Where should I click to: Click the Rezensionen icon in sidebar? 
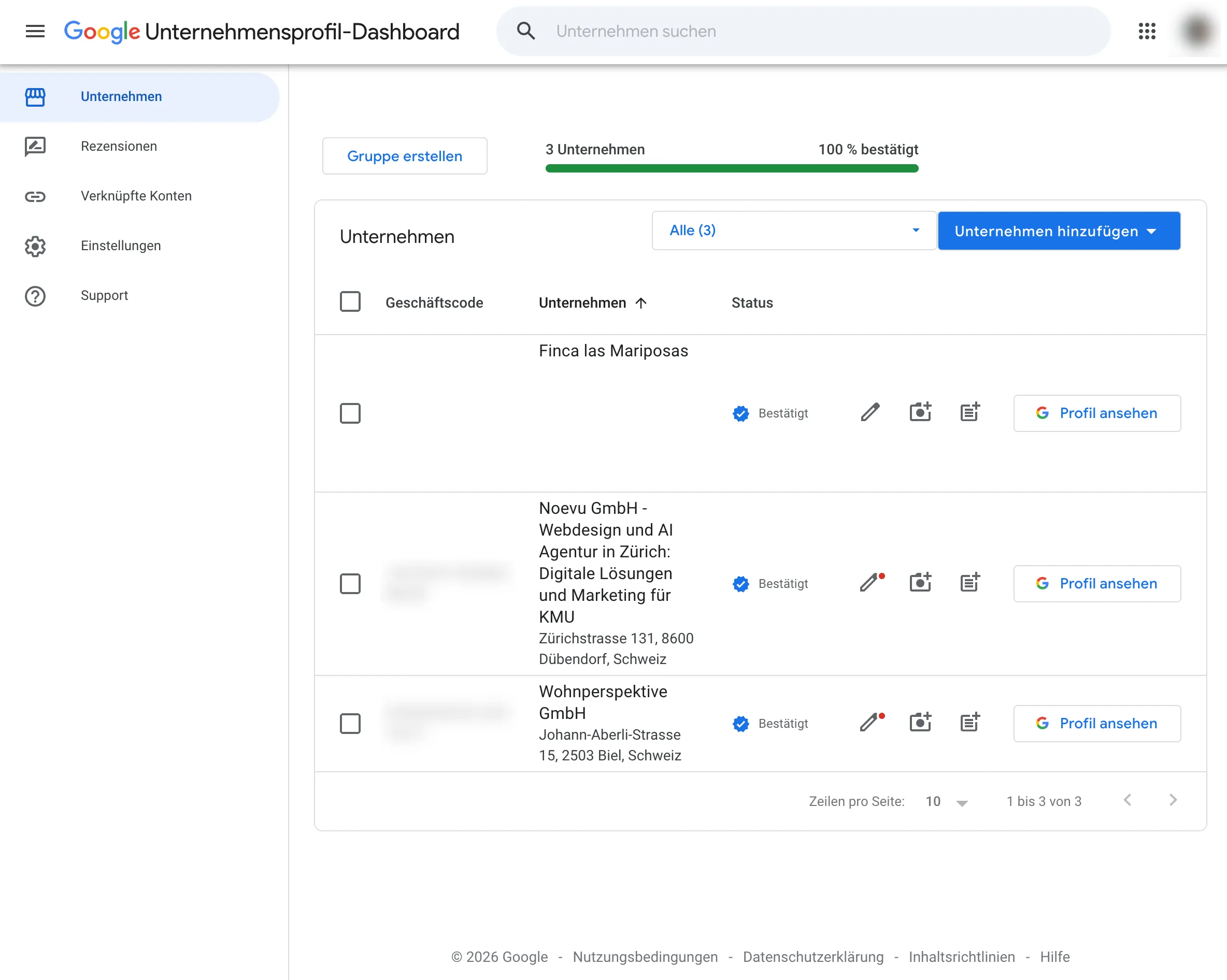click(35, 147)
